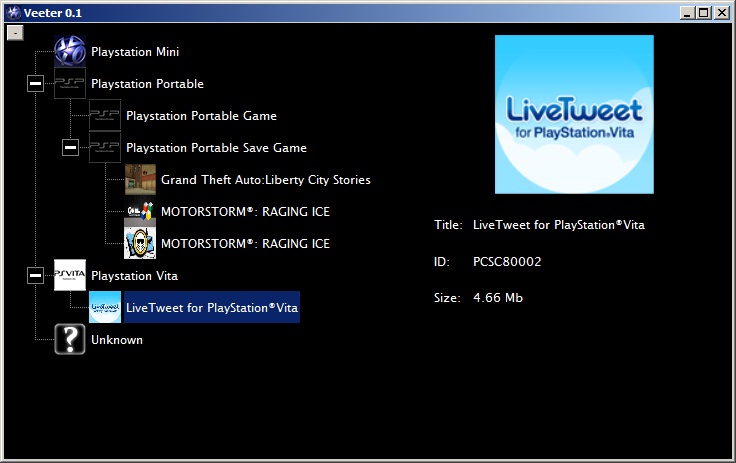Click the Veeter app icon in the title bar
Screen dimensions: 736x463
(x=14, y=13)
